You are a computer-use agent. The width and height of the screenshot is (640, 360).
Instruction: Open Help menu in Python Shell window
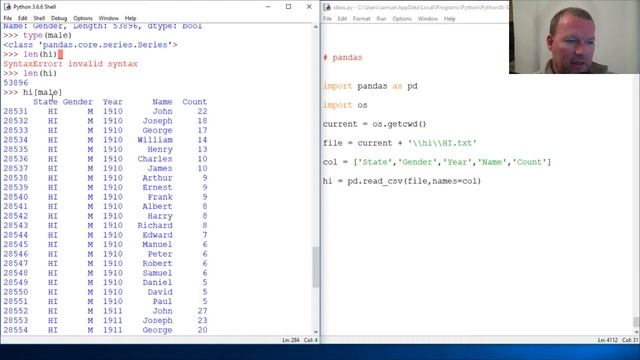pyautogui.click(x=130, y=18)
